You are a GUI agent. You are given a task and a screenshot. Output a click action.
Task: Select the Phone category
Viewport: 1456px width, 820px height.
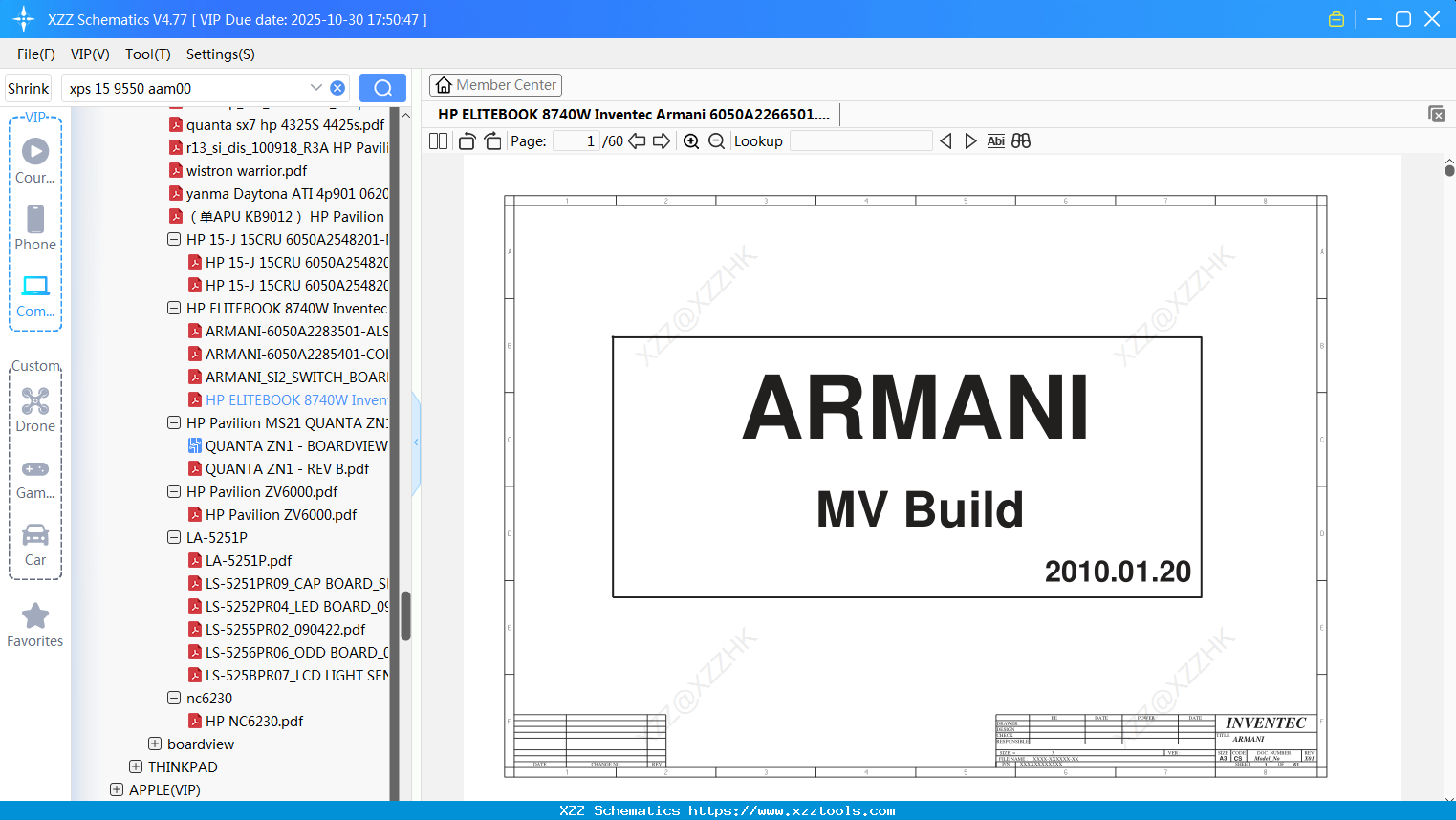coord(35,227)
